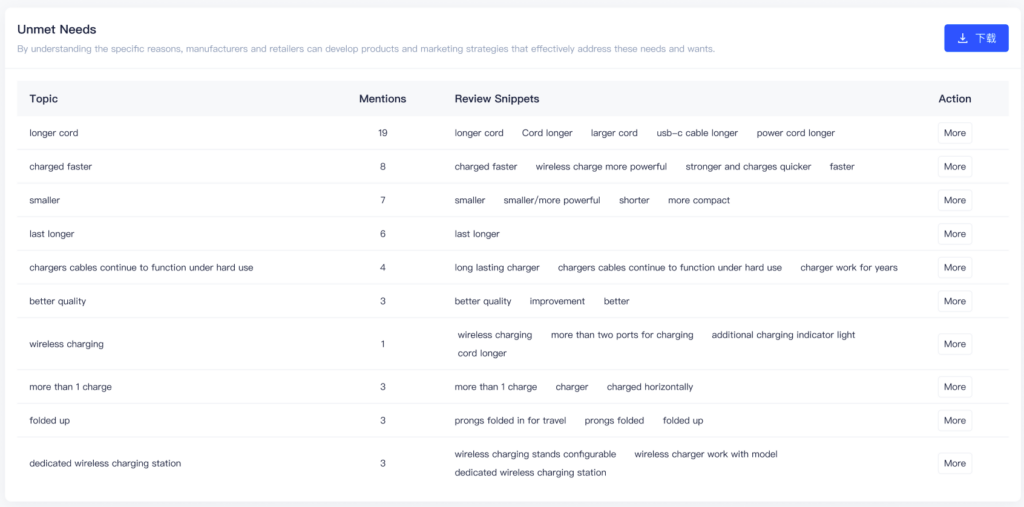Open More for charged faster row
This screenshot has width=1024, height=507.
955,167
